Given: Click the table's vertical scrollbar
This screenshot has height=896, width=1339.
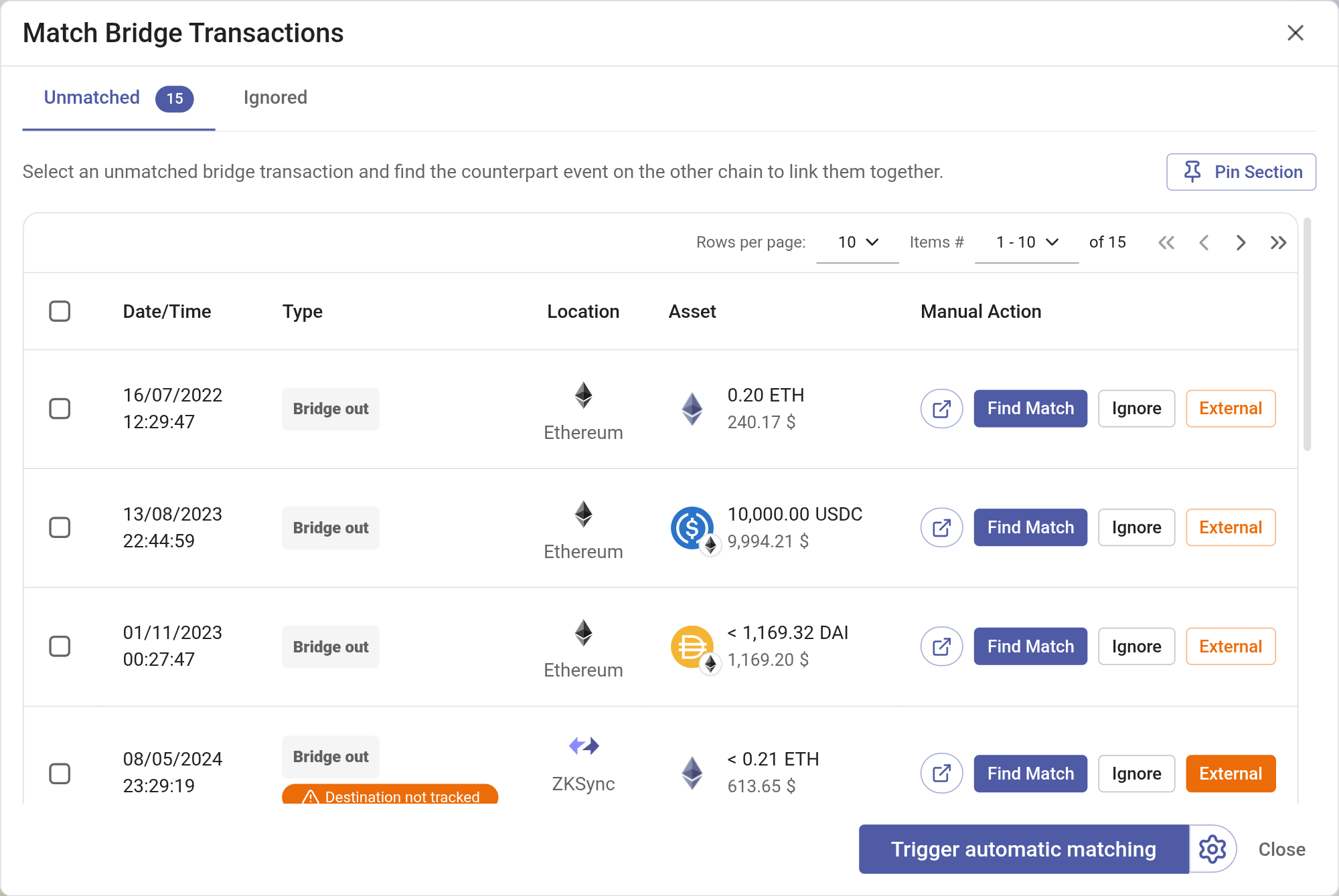Looking at the screenshot, I should click(x=1307, y=333).
